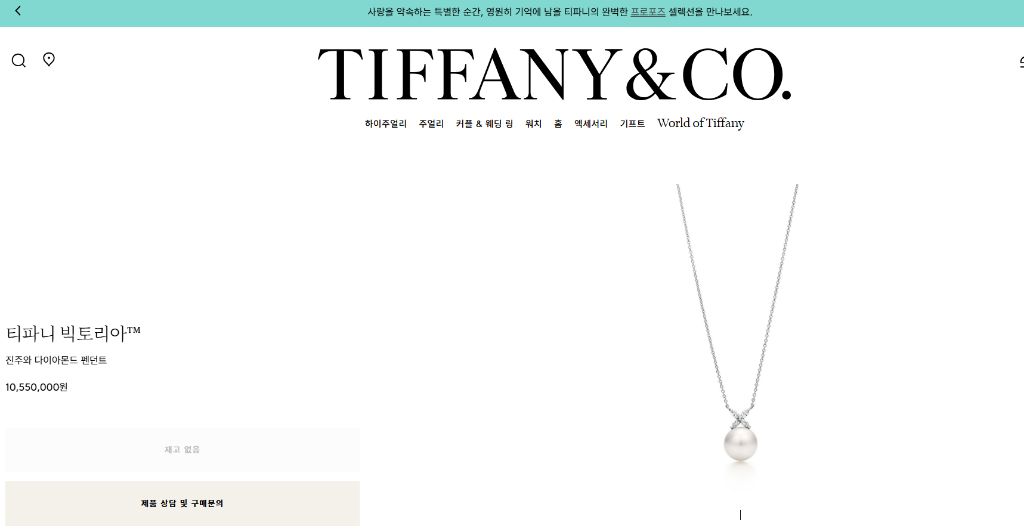This screenshot has height=532, width=1024.
Task: Select 커플 & 웨딩 링 menu item
Action: [484, 123]
